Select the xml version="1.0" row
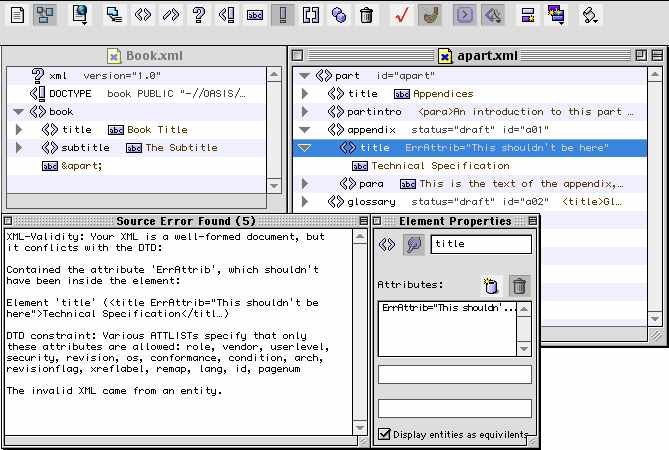The image size is (669, 450). (x=137, y=76)
